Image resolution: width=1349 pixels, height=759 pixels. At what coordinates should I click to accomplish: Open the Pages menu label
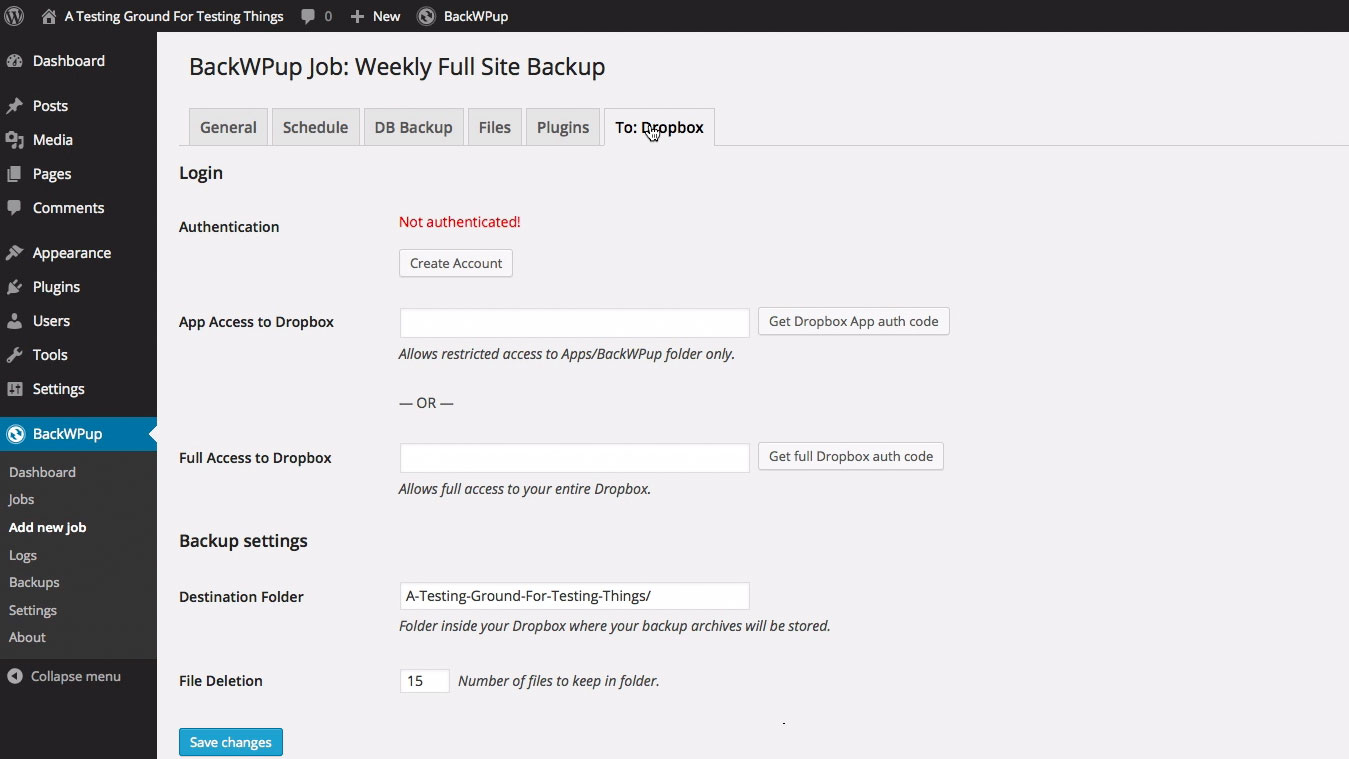(x=51, y=174)
